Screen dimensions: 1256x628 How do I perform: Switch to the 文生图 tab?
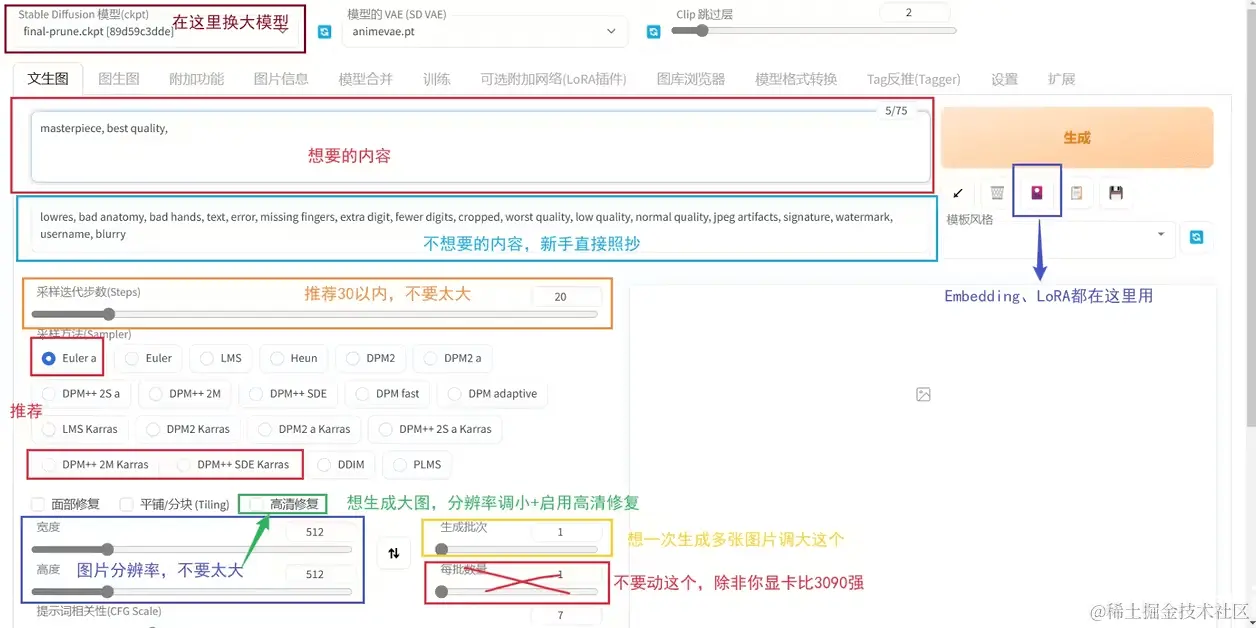(x=48, y=79)
